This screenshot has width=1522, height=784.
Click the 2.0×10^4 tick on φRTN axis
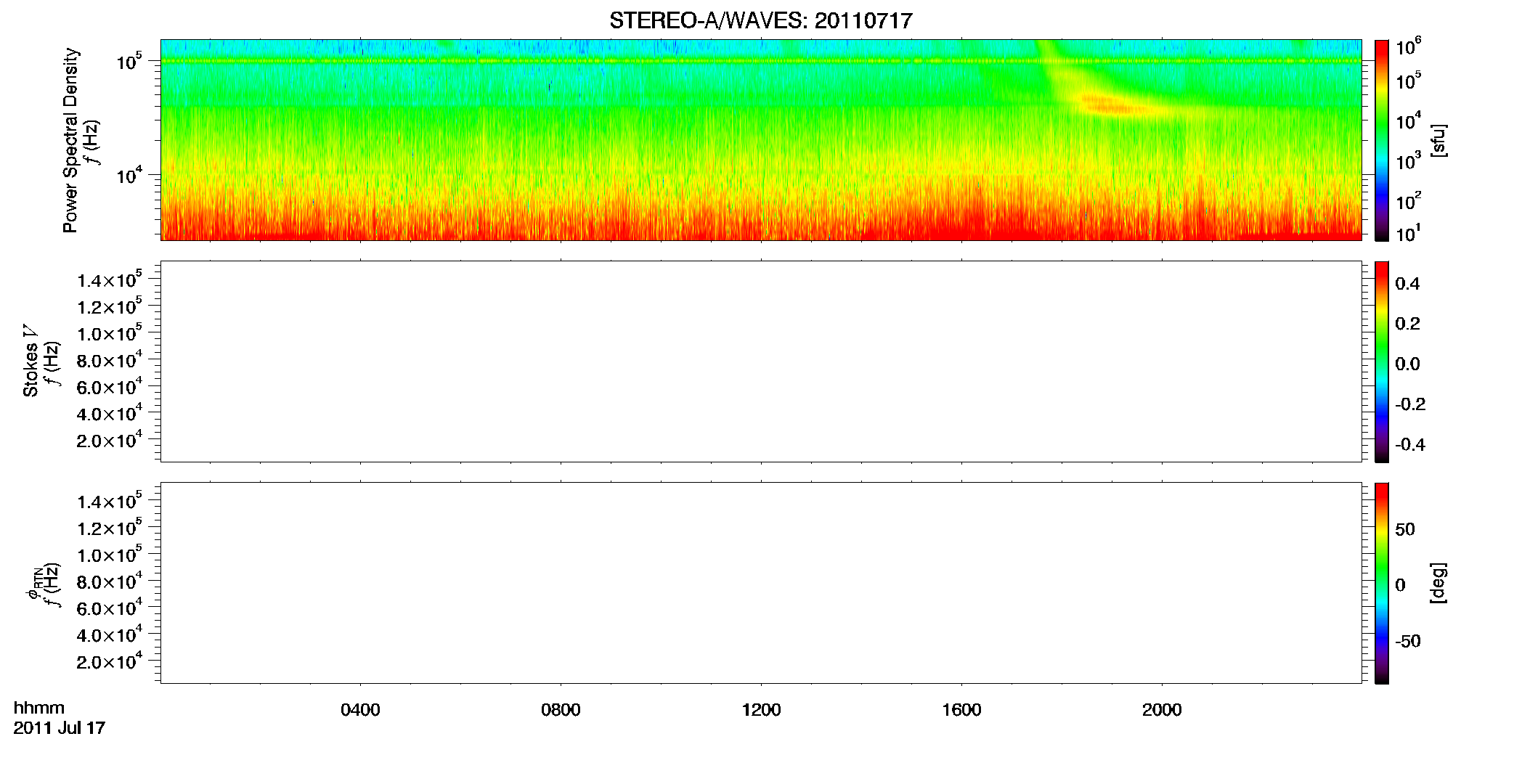pyautogui.click(x=110, y=661)
